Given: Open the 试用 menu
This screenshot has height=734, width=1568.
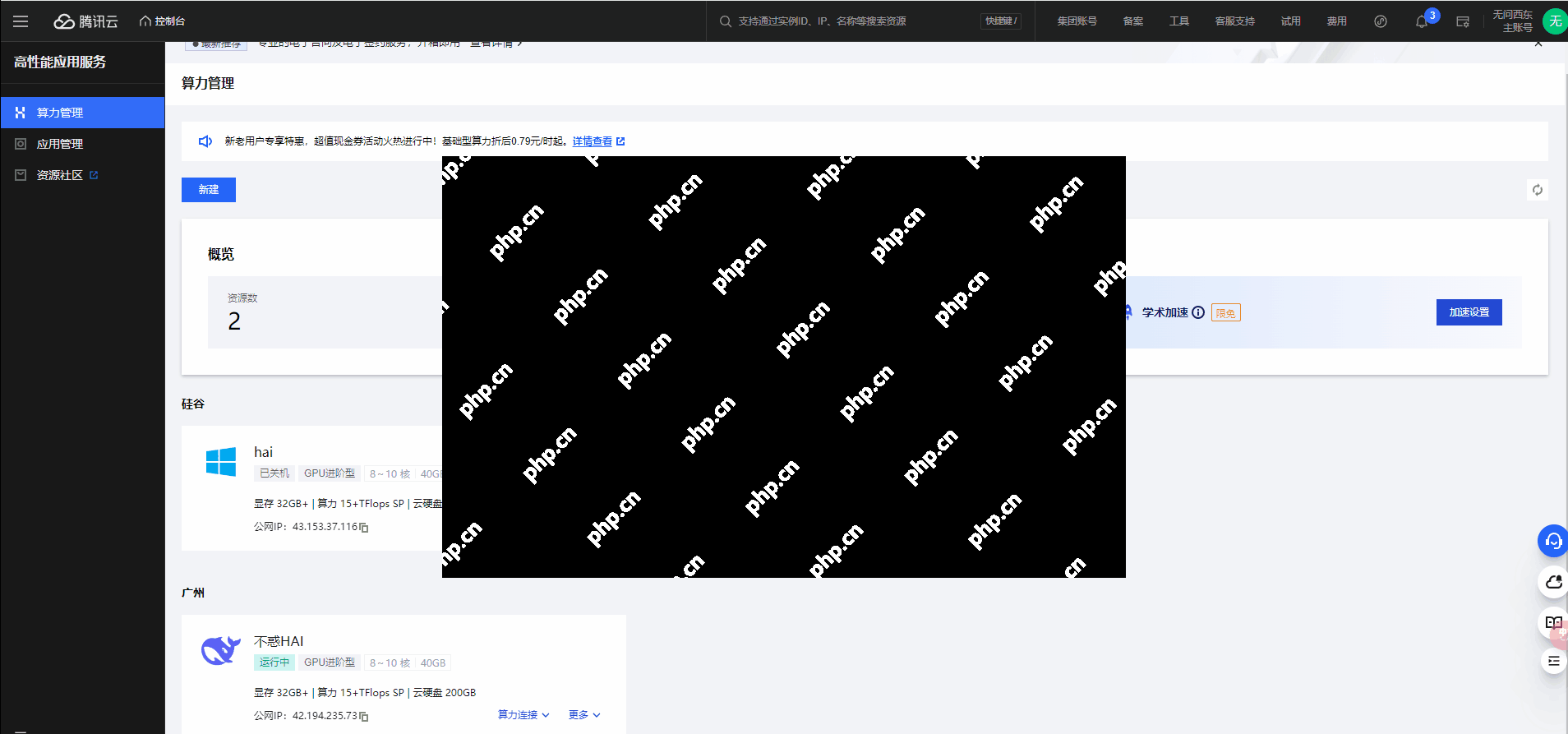Looking at the screenshot, I should (1290, 21).
